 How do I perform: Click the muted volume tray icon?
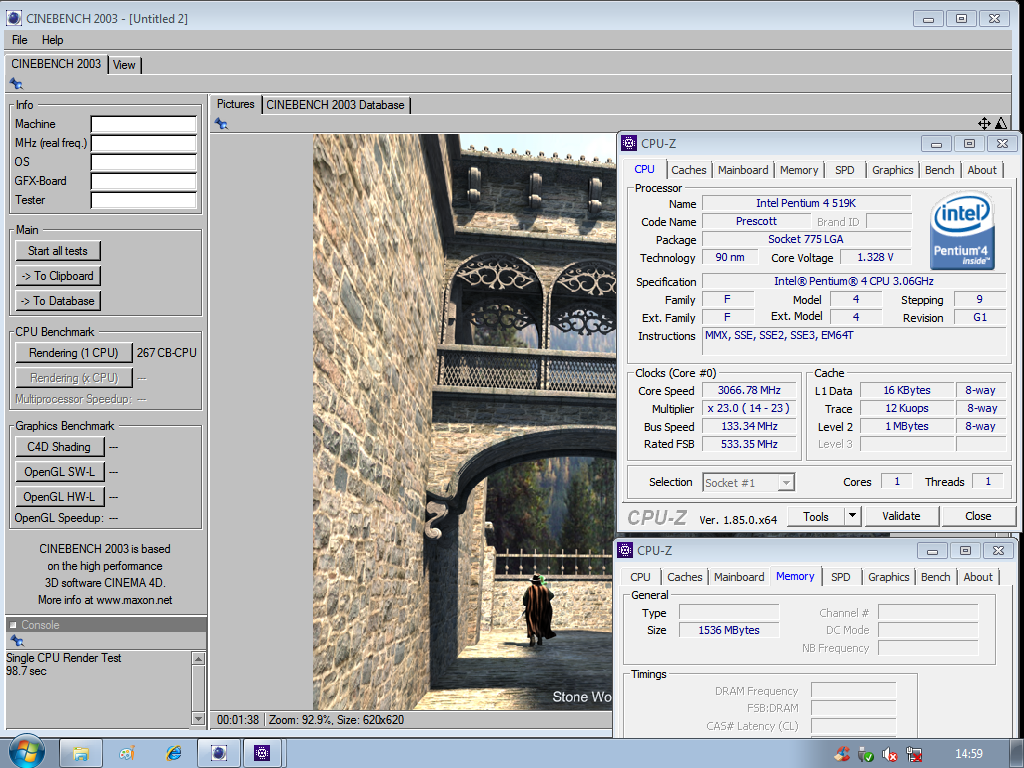[889, 754]
